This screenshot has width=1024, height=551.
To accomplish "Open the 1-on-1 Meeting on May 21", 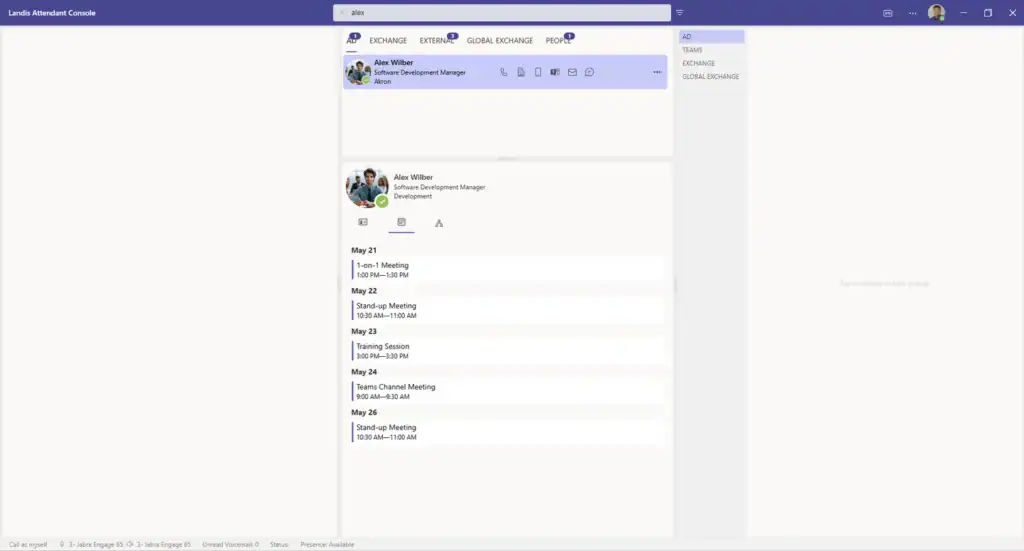I will coord(507,270).
